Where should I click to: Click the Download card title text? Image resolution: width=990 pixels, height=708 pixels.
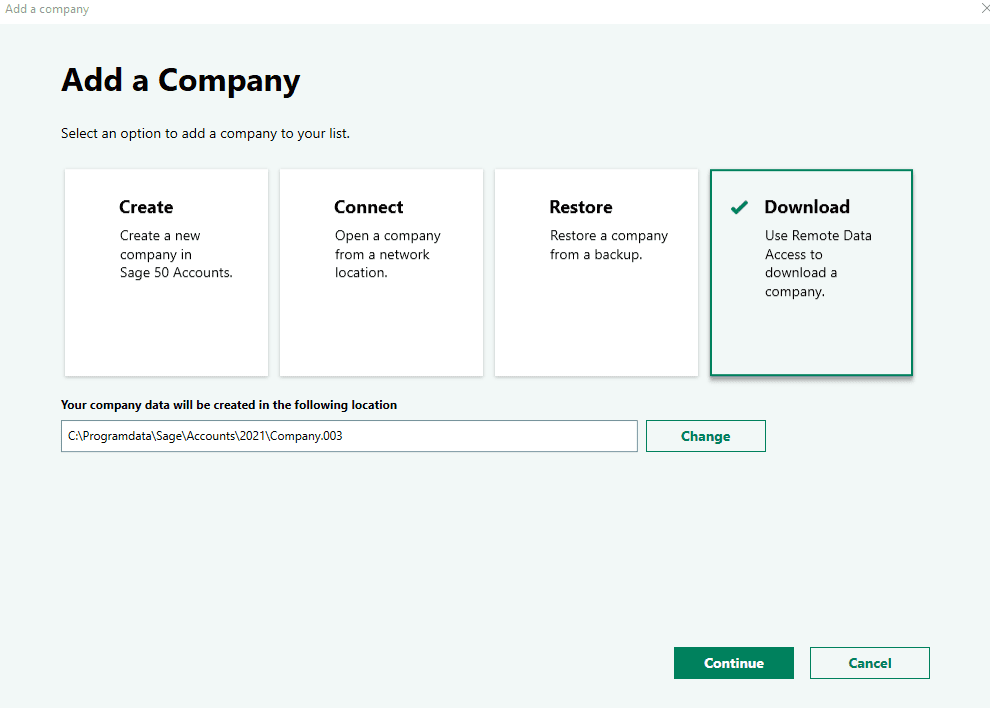(x=806, y=207)
